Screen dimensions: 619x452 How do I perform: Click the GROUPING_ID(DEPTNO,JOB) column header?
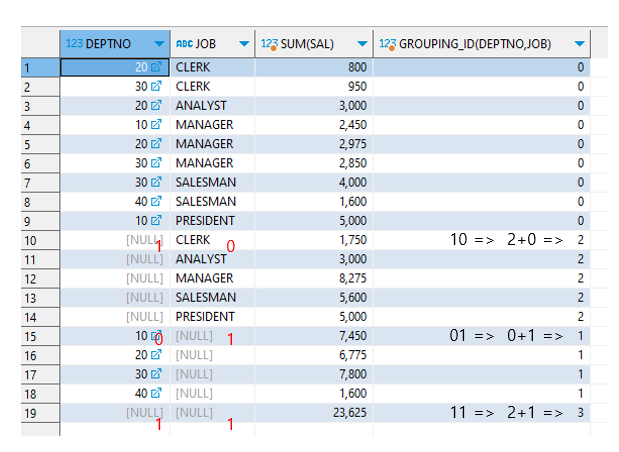click(x=482, y=44)
